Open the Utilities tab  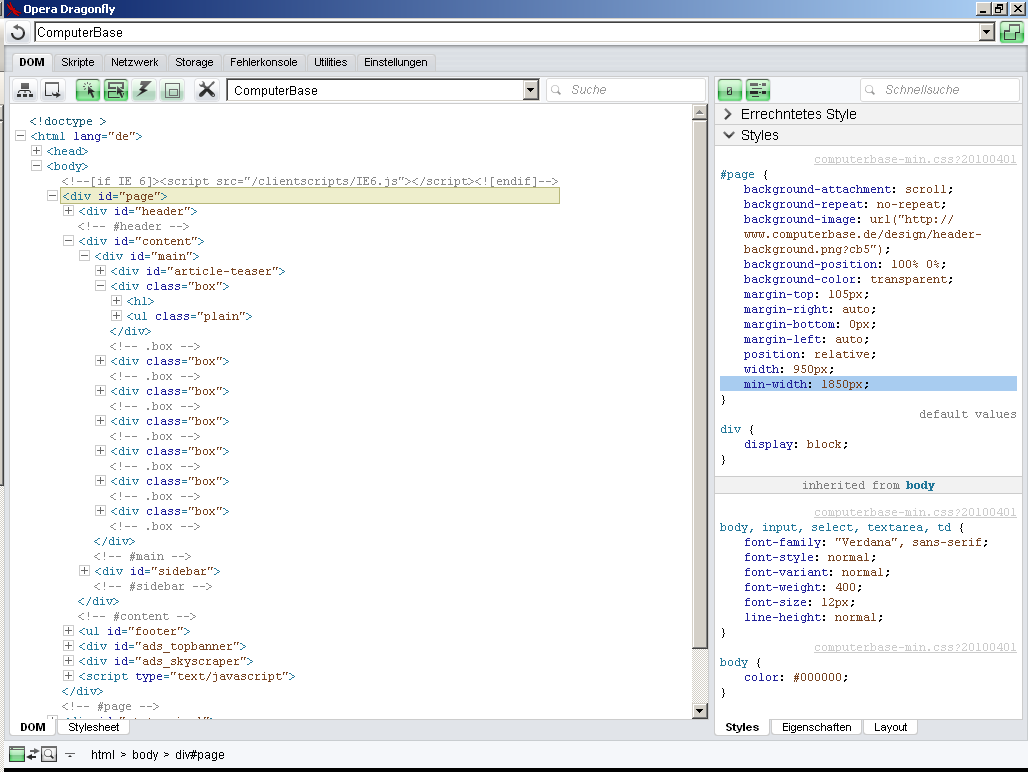click(330, 62)
